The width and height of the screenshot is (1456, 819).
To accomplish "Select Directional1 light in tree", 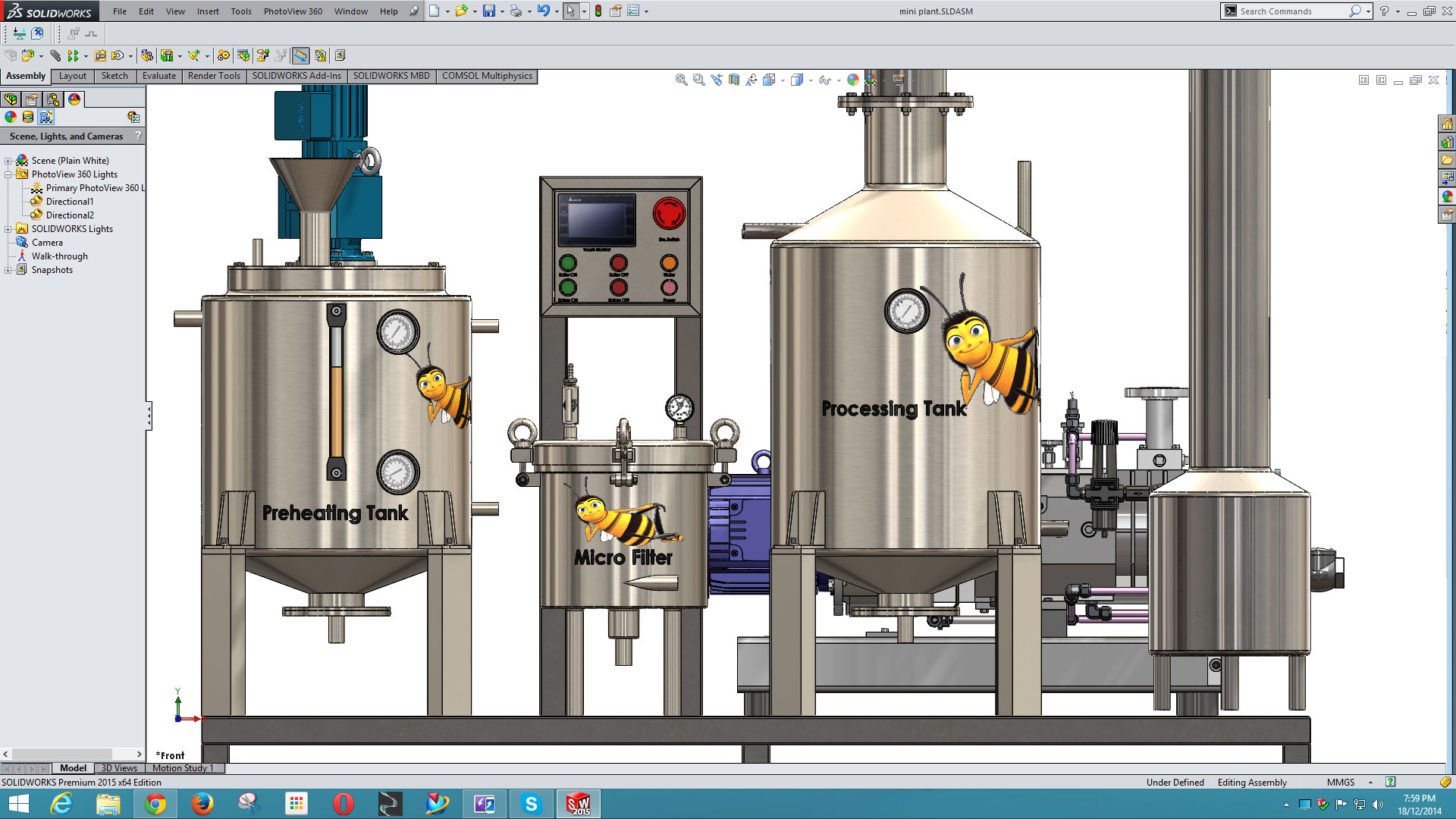I will click(x=69, y=202).
